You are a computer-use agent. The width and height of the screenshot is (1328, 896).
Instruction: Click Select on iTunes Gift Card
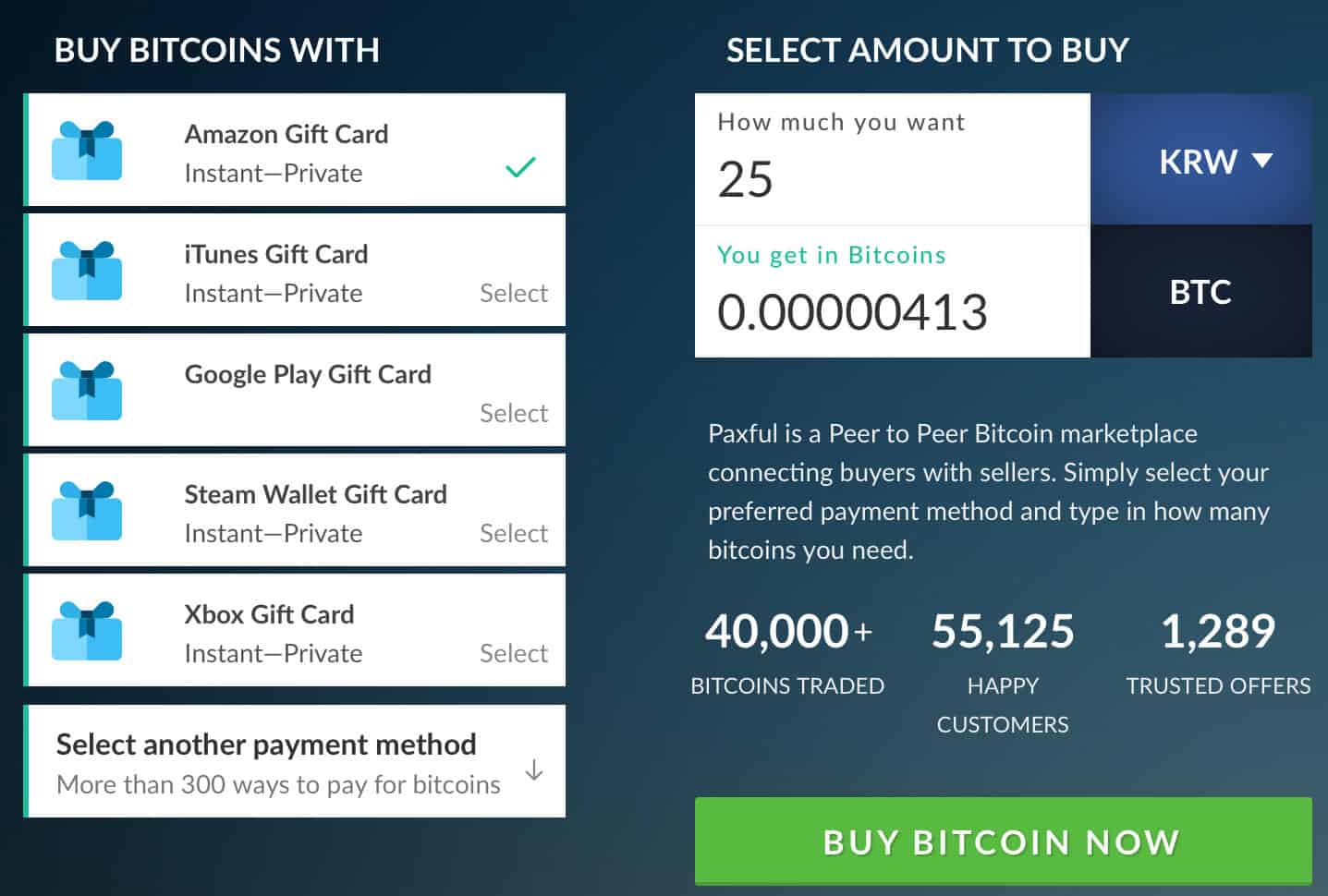(514, 293)
